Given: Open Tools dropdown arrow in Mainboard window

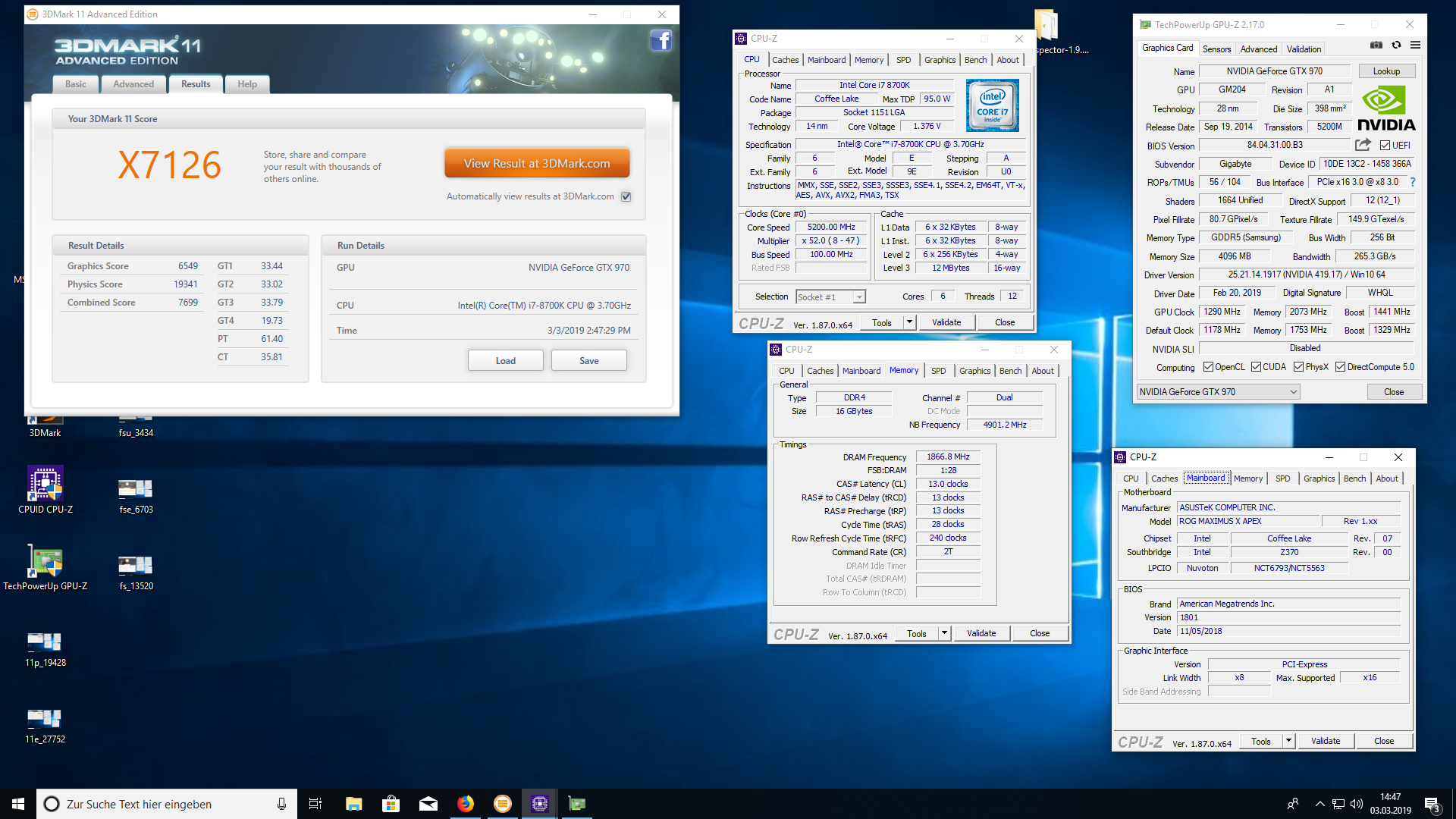Looking at the screenshot, I should point(1288,741).
